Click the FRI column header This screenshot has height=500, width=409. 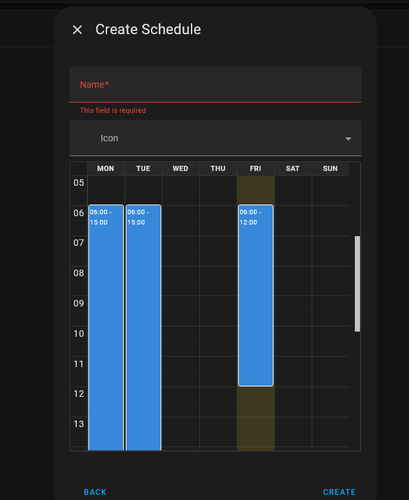tap(255, 169)
